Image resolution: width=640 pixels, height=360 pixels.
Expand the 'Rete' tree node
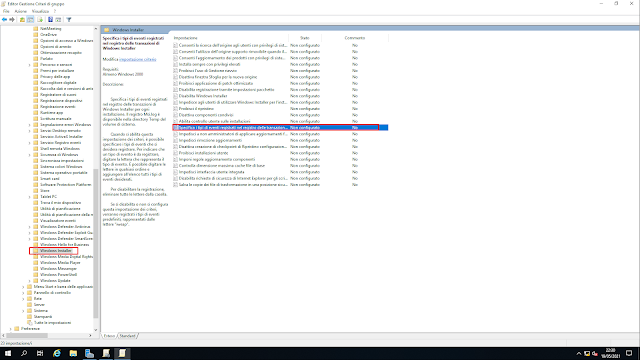(x=23, y=299)
